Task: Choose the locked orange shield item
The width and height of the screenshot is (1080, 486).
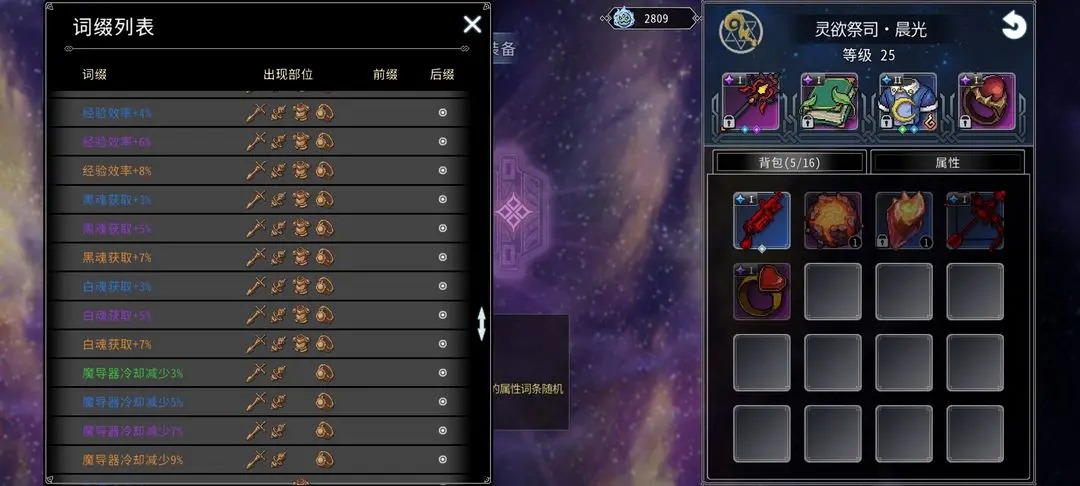Action: [x=904, y=220]
